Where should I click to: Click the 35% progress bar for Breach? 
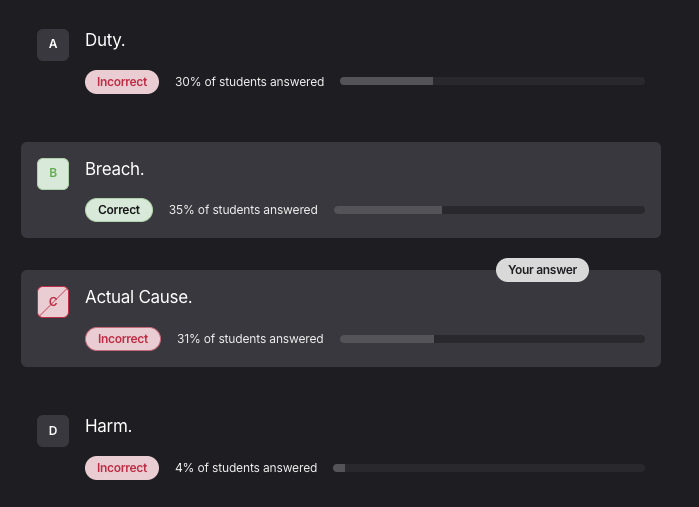(489, 210)
